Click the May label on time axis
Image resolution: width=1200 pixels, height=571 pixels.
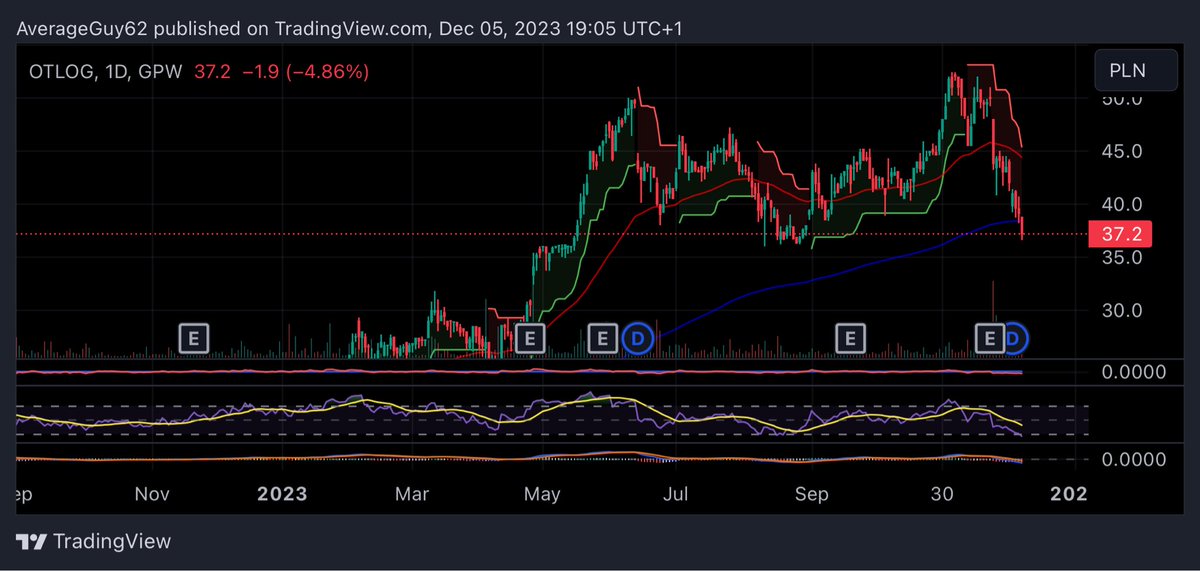click(x=542, y=494)
